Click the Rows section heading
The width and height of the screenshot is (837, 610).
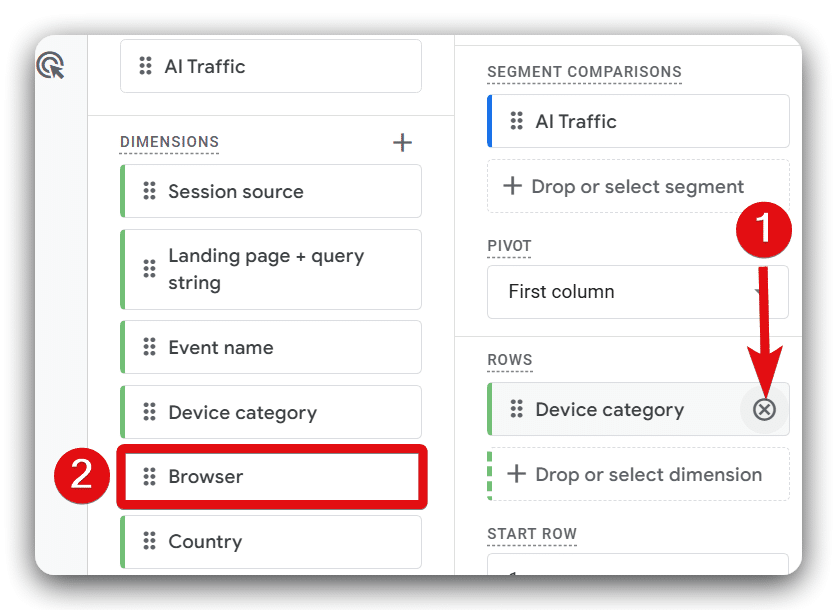coord(510,360)
